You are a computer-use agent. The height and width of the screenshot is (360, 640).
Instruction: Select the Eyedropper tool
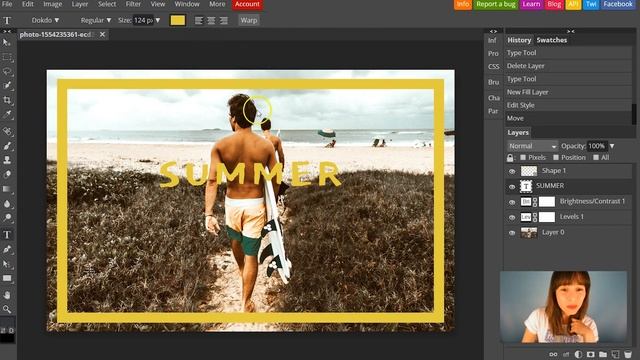pyautogui.click(x=7, y=115)
